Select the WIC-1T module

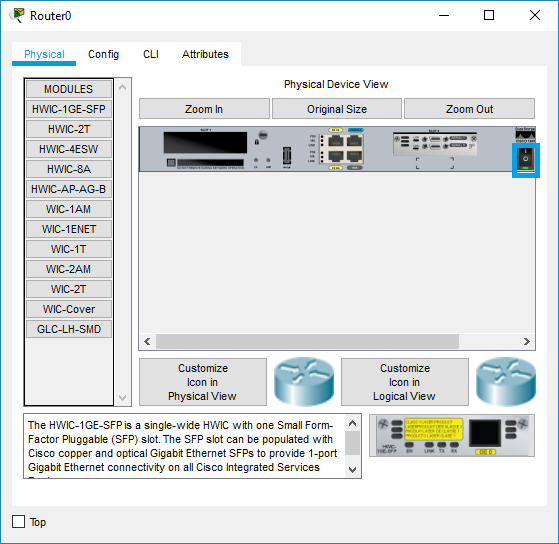tap(68, 249)
